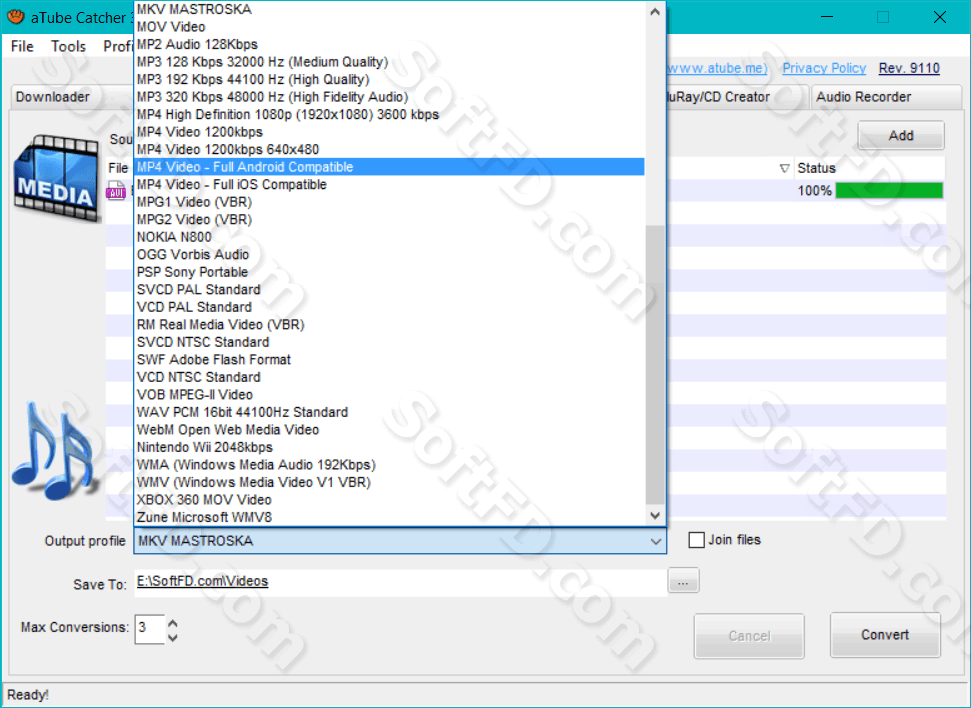The image size is (971, 708).
Task: Click the green 100% progress bar
Action: point(889,190)
